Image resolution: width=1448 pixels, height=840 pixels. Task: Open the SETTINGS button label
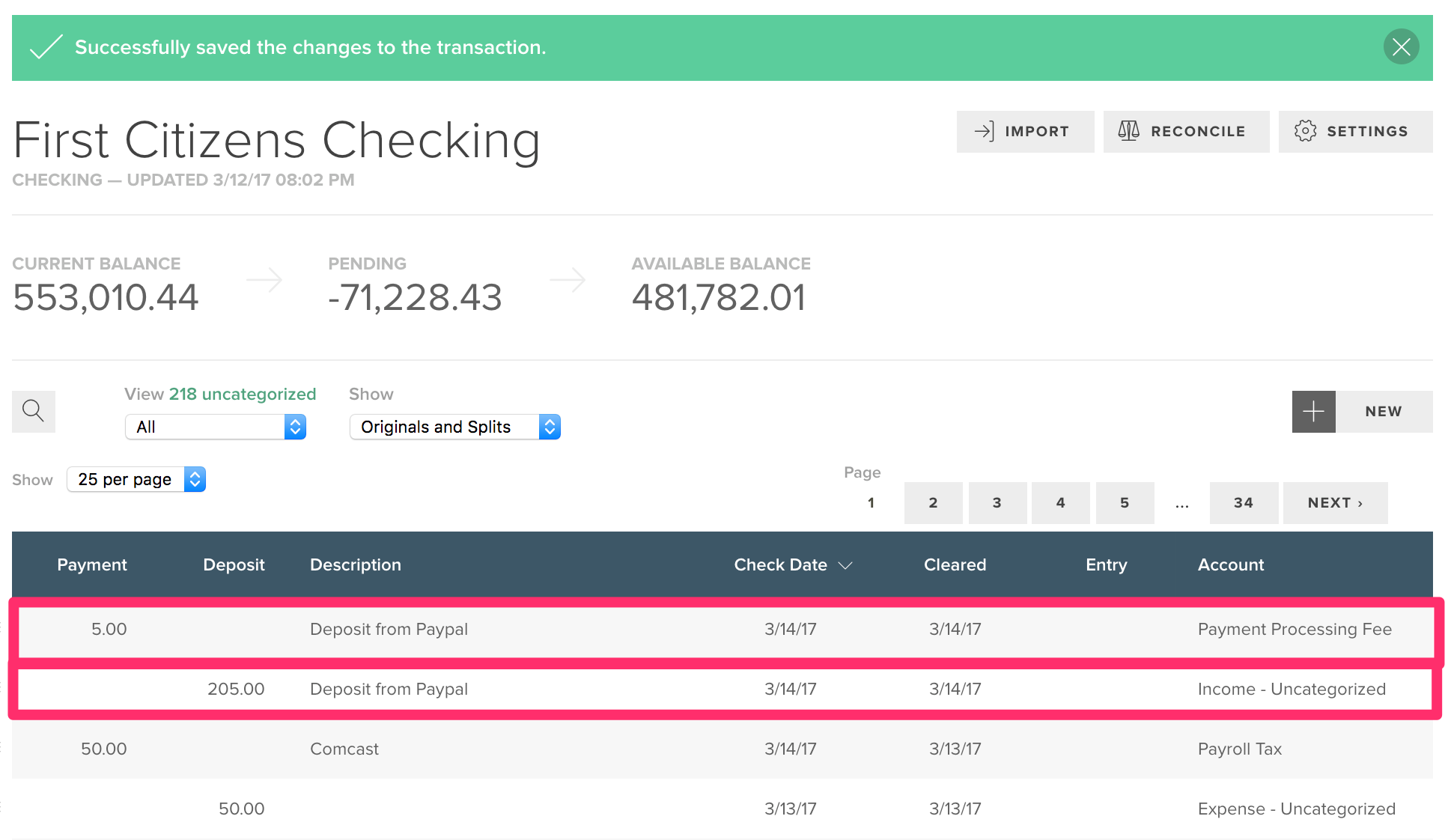point(1367,131)
